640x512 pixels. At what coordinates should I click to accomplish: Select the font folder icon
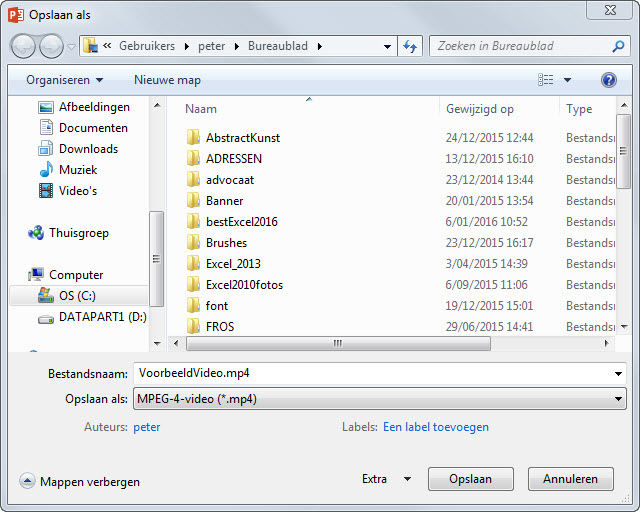coord(193,306)
